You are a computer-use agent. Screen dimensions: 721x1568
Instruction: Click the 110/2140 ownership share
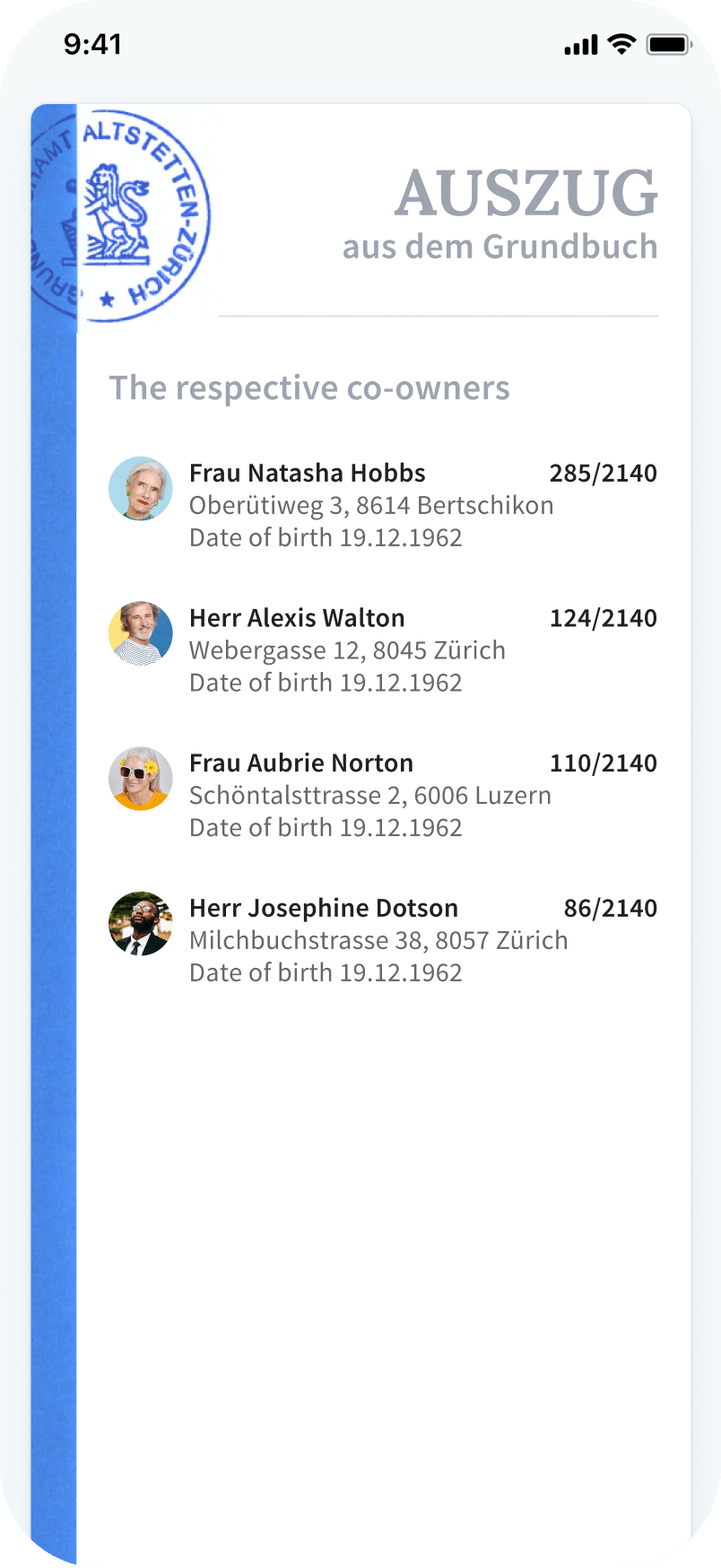[603, 763]
